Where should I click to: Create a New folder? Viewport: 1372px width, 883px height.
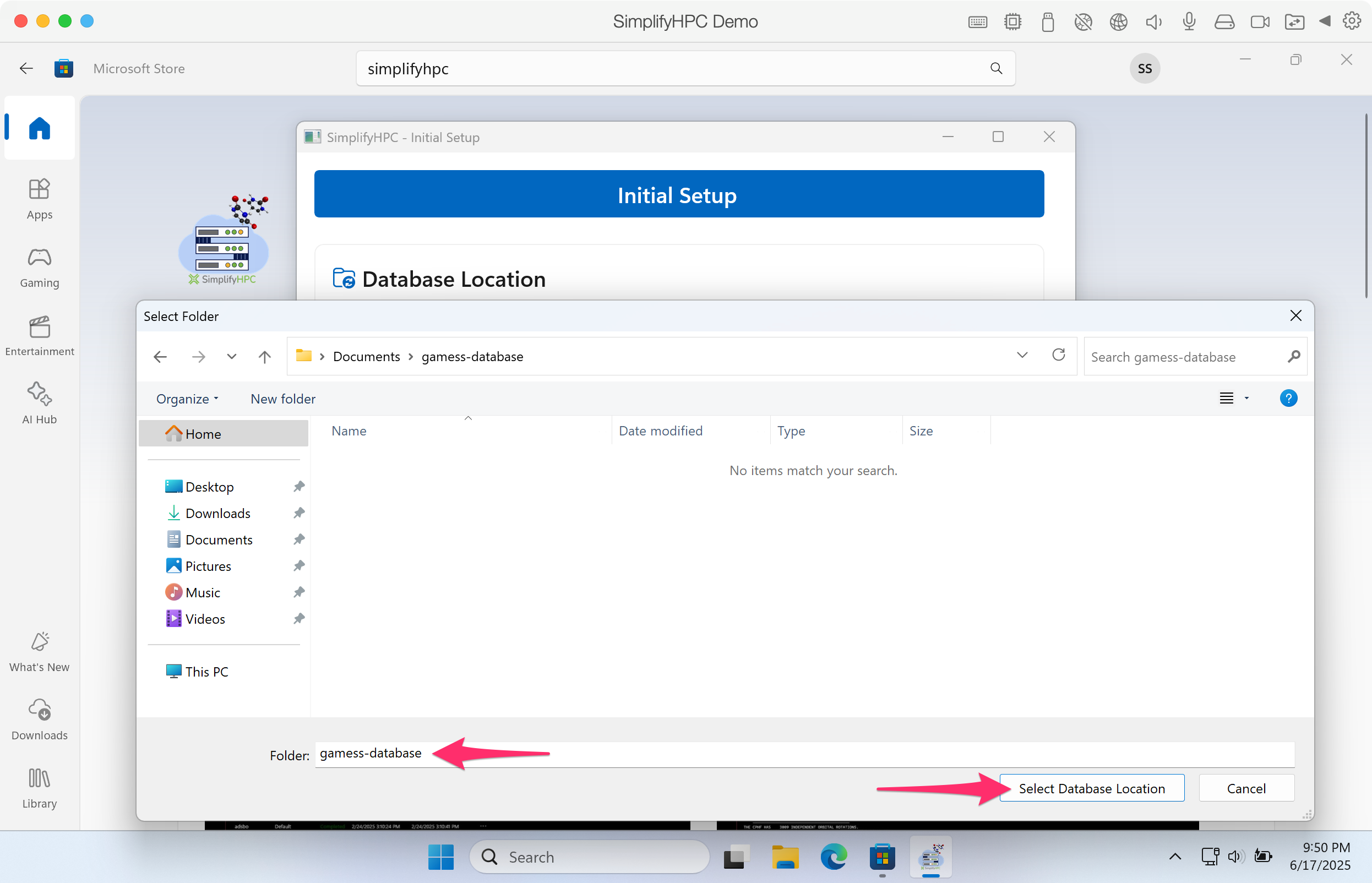pos(282,399)
